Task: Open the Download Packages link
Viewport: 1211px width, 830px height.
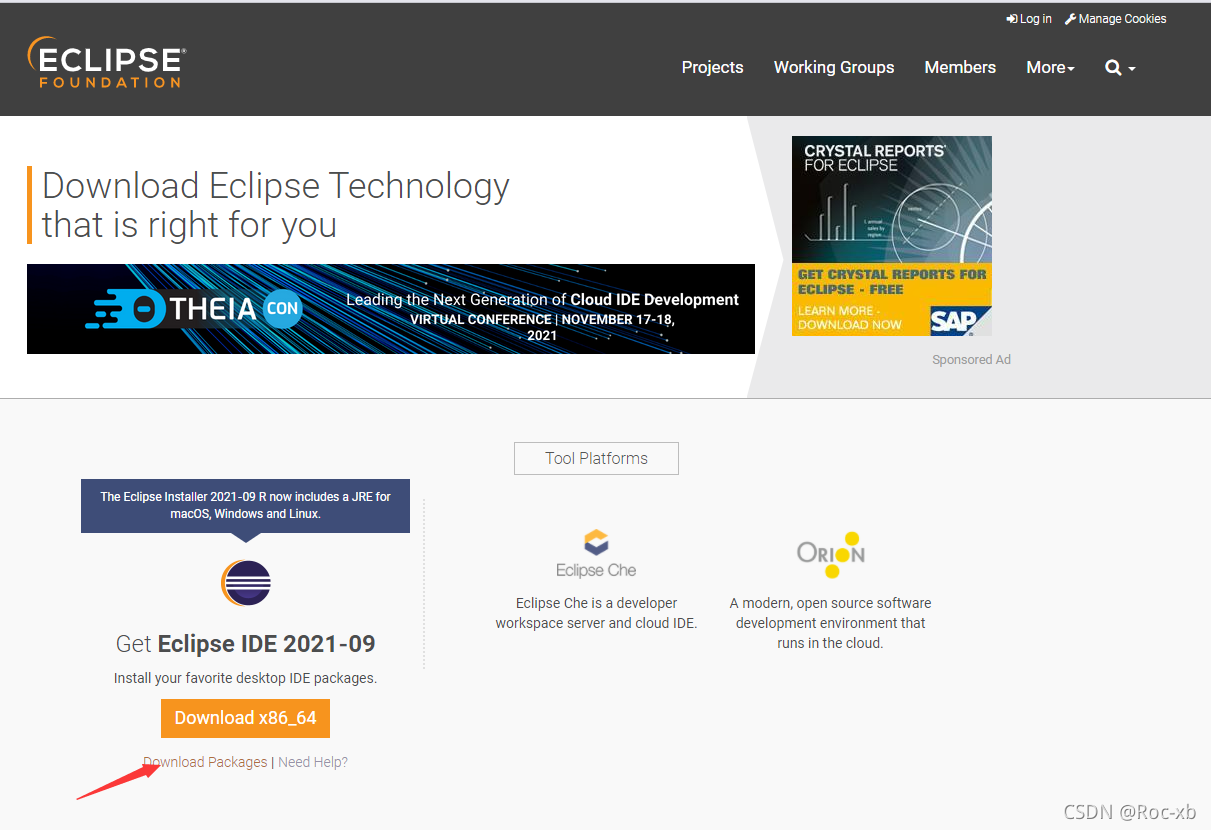Action: [205, 762]
